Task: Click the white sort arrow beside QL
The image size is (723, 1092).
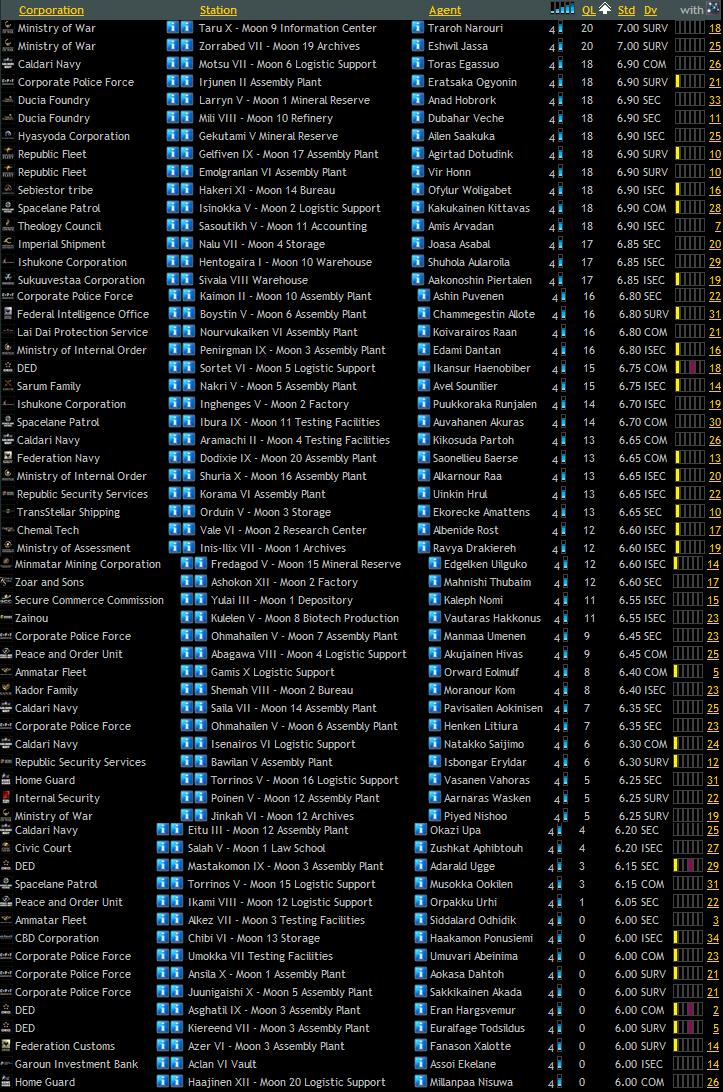Action: 605,8
